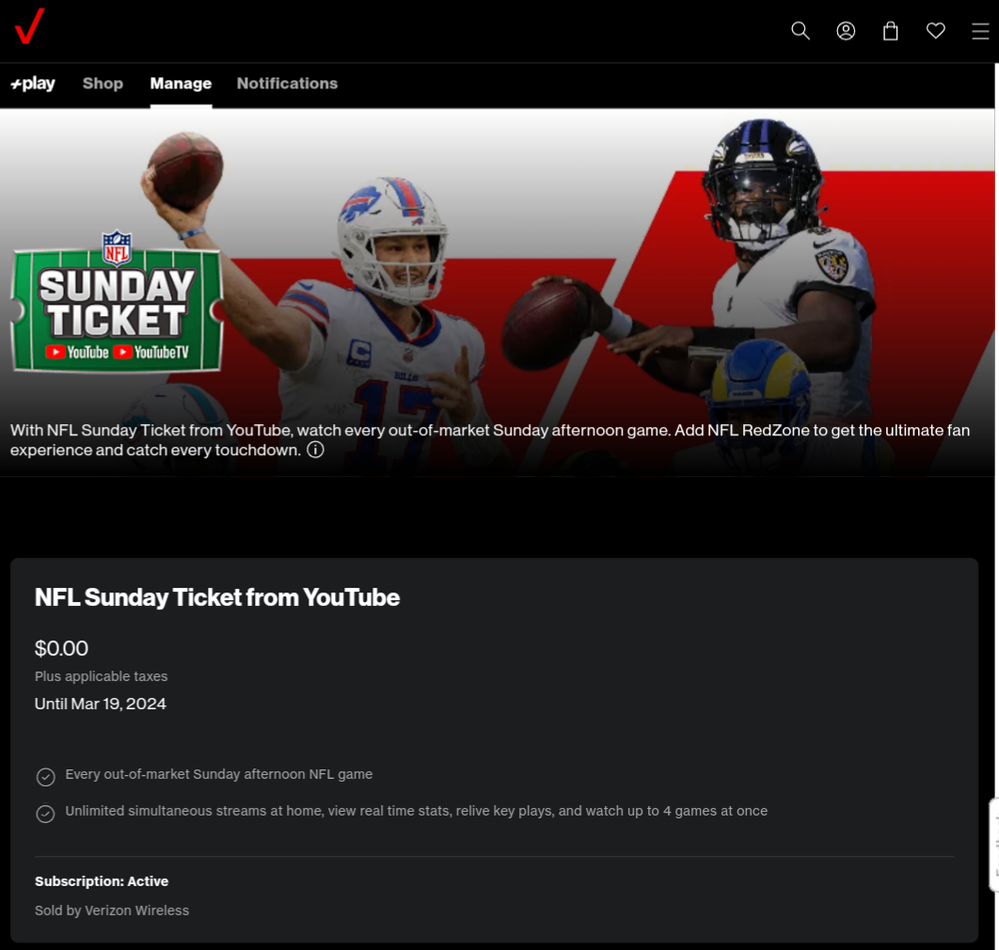The width and height of the screenshot is (999, 950).
Task: Click the +play logo
Action: coord(33,83)
